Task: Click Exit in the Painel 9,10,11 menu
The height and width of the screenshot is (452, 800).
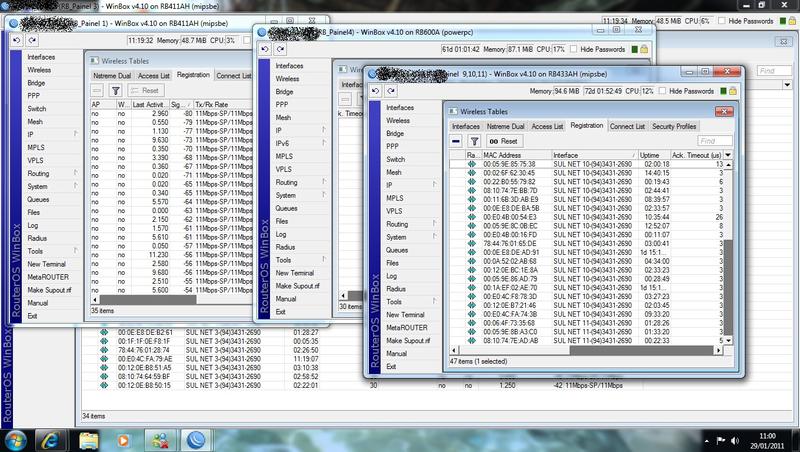Action: [391, 366]
